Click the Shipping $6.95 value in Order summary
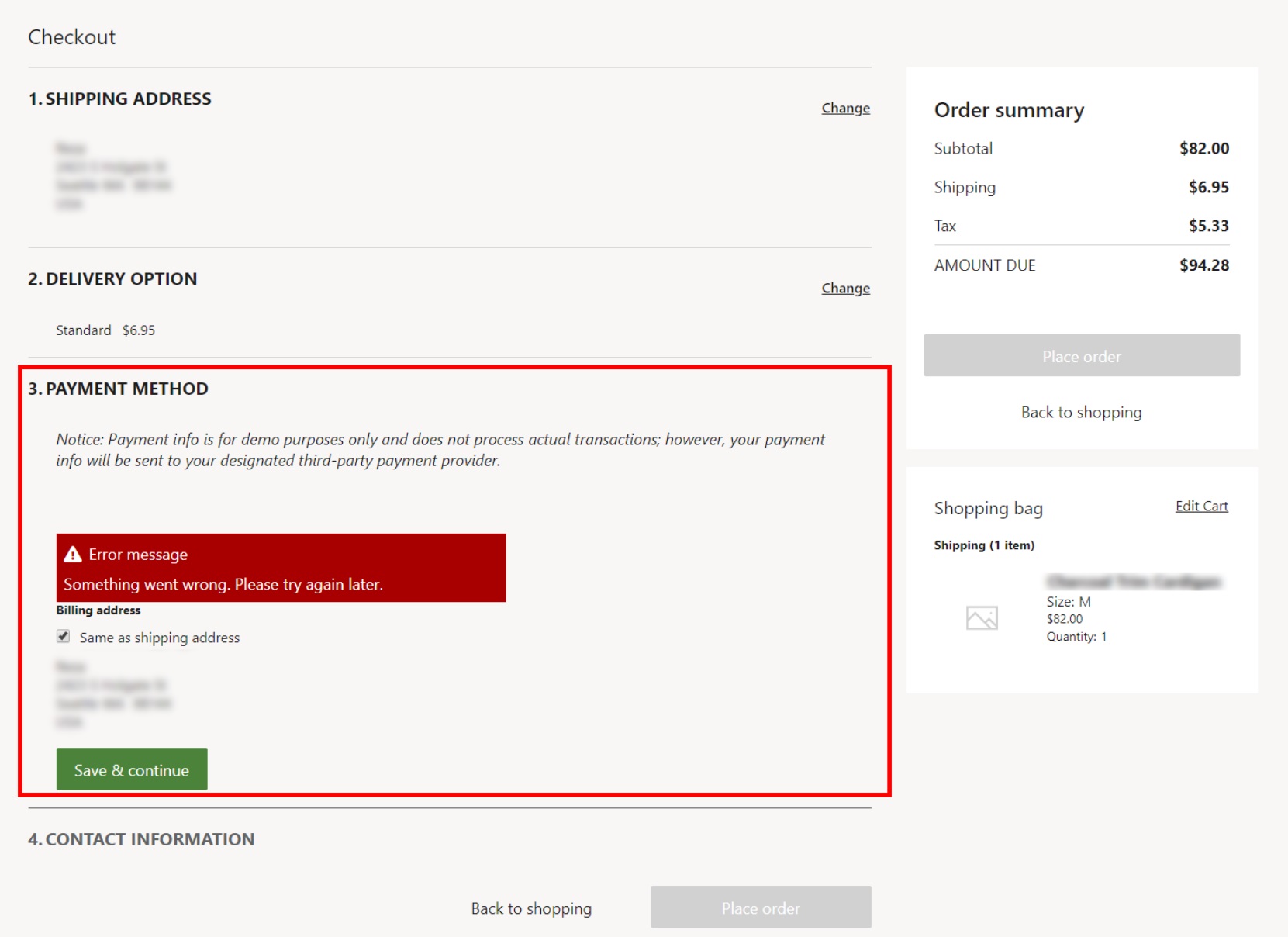The image size is (1288, 937). click(1209, 187)
